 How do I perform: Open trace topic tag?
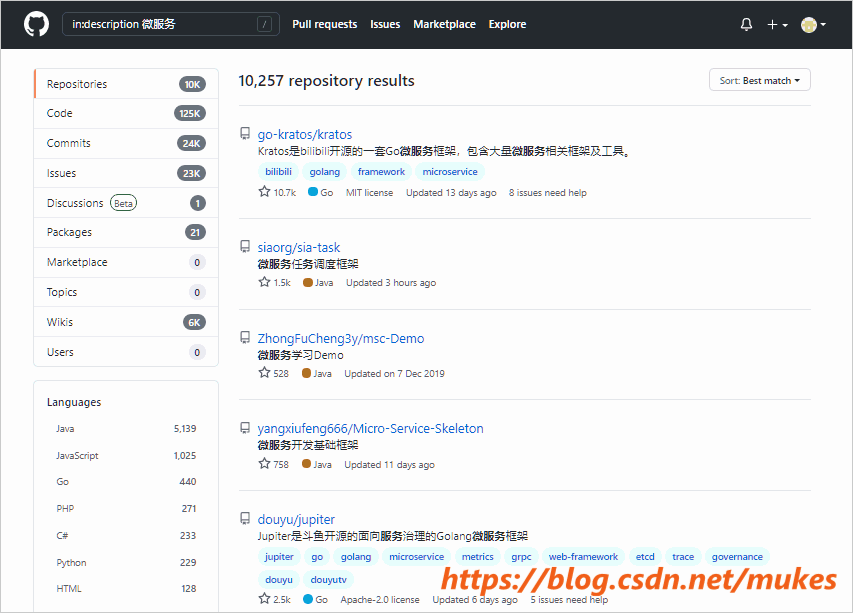click(x=683, y=556)
